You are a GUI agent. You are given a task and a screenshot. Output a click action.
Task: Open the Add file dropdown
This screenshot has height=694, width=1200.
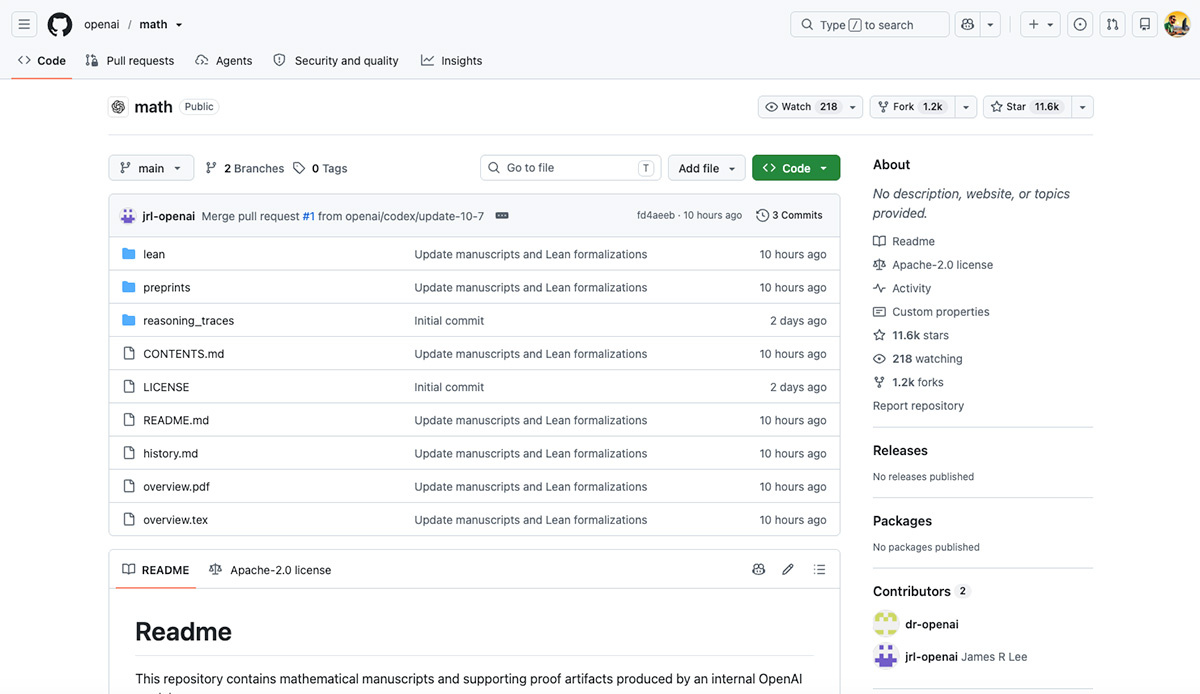tap(707, 168)
